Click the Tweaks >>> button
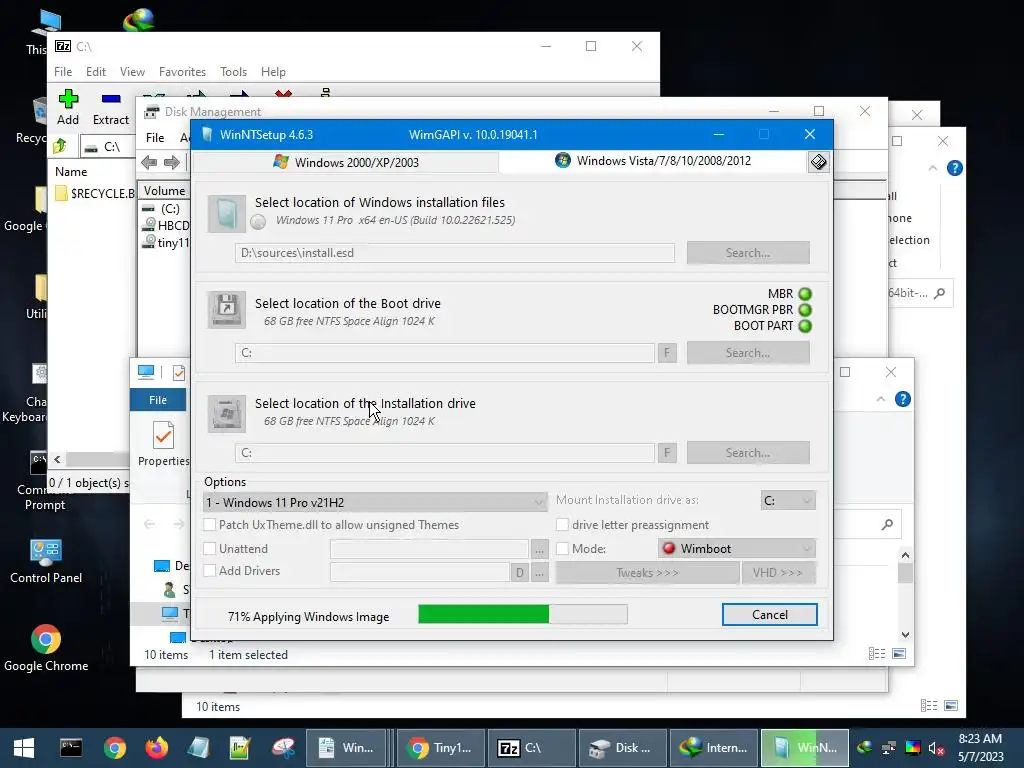Viewport: 1024px width, 768px height. pos(647,573)
